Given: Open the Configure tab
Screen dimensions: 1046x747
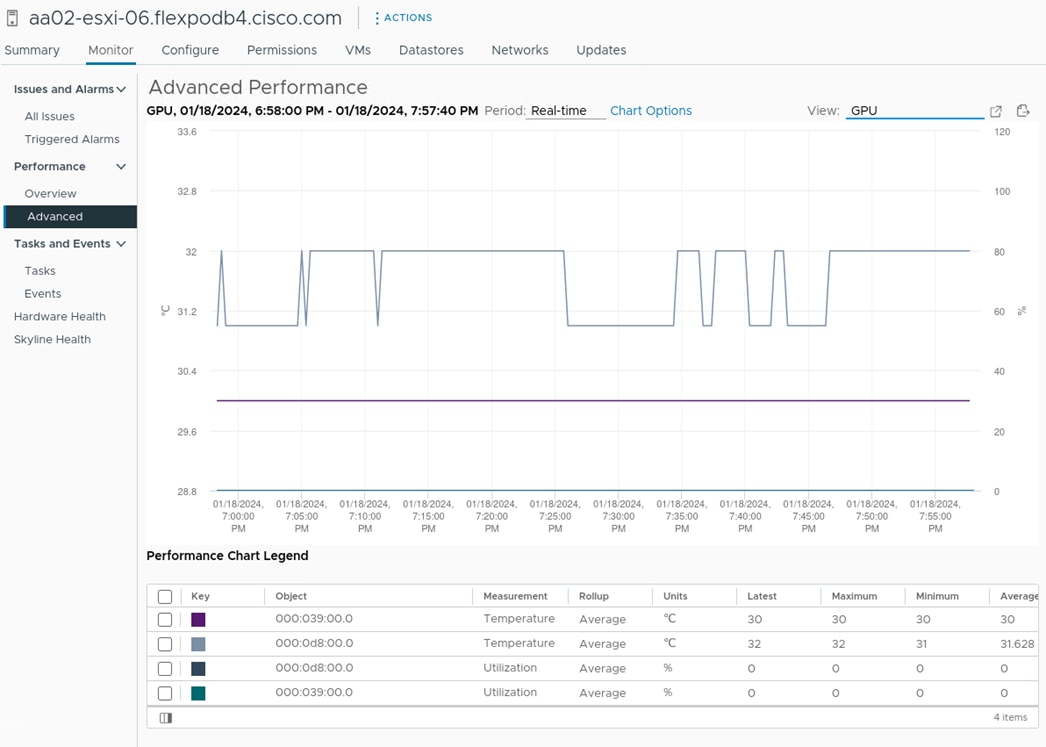Looking at the screenshot, I should tap(190, 50).
